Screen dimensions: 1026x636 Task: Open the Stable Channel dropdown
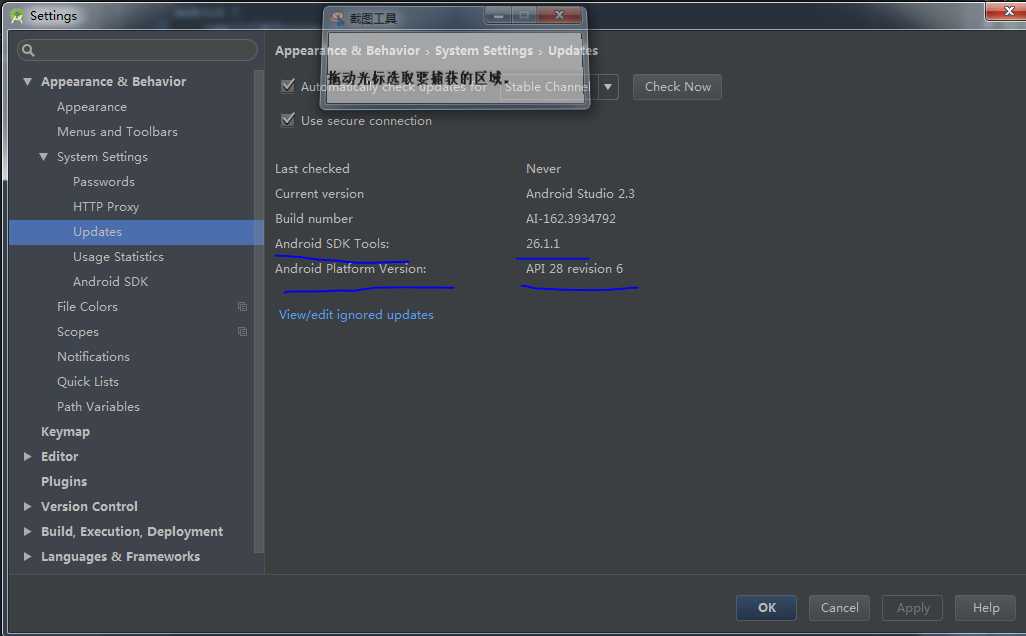(x=608, y=86)
